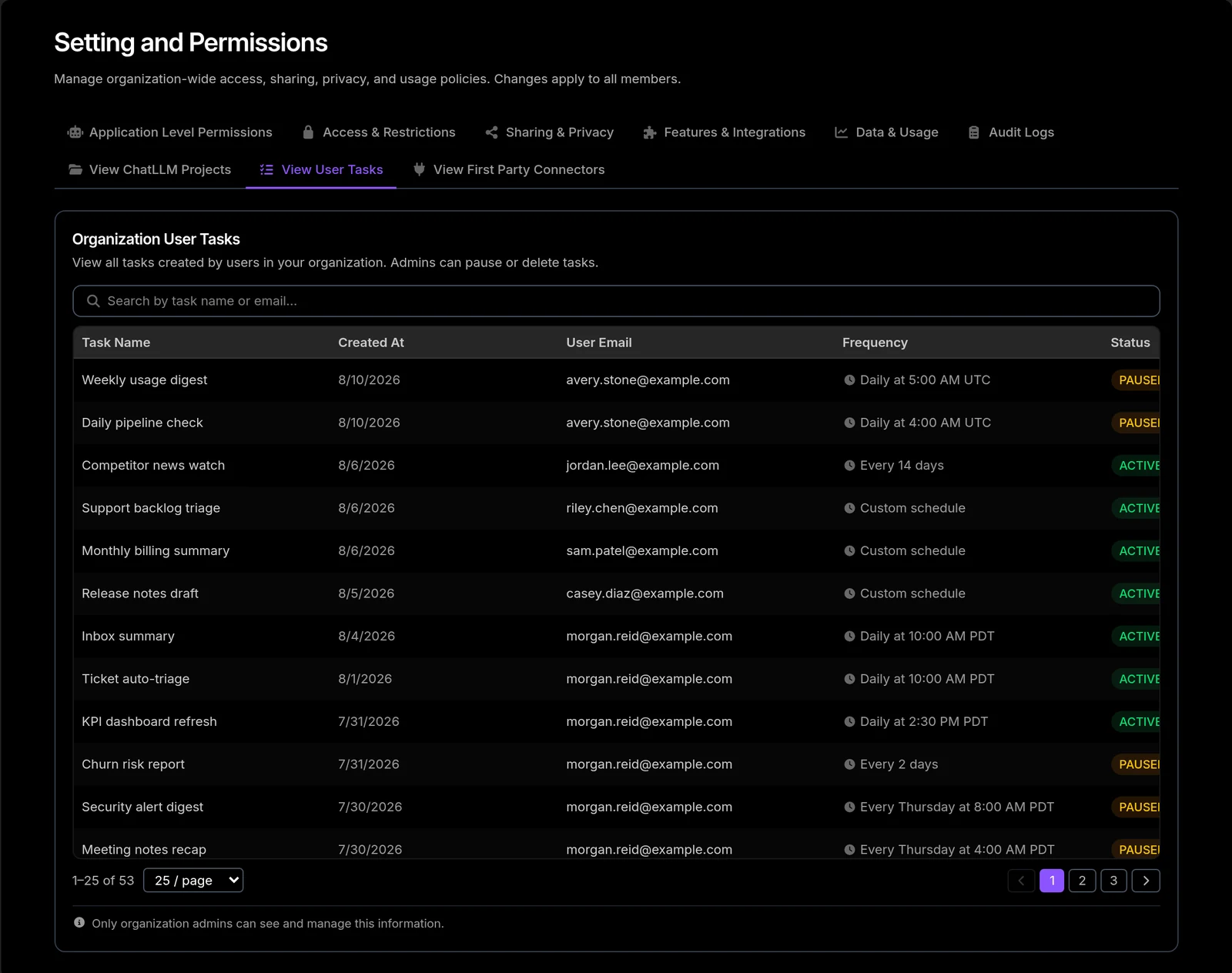Click the Created At column header

coord(371,343)
